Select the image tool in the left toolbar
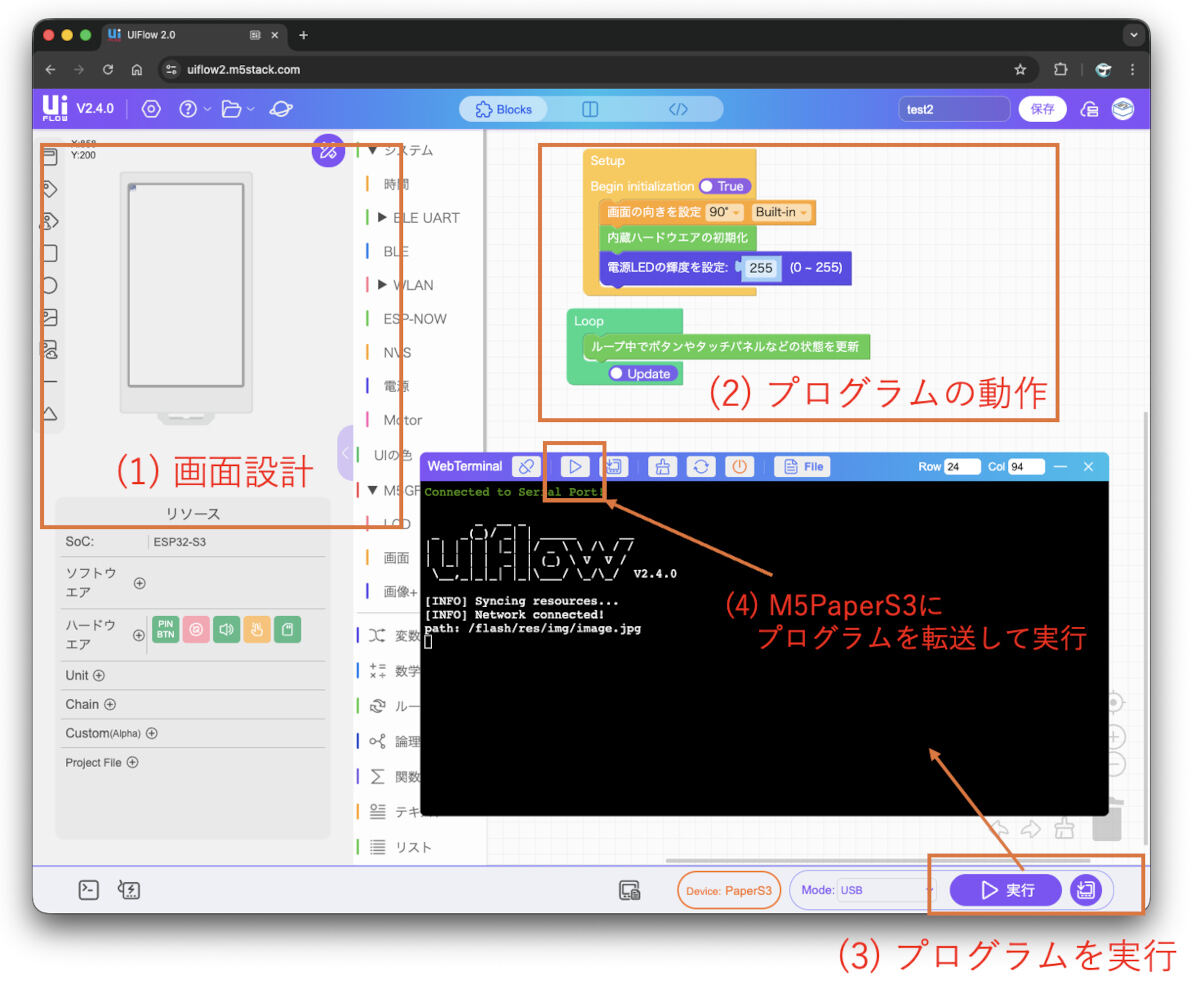 tap(52, 319)
